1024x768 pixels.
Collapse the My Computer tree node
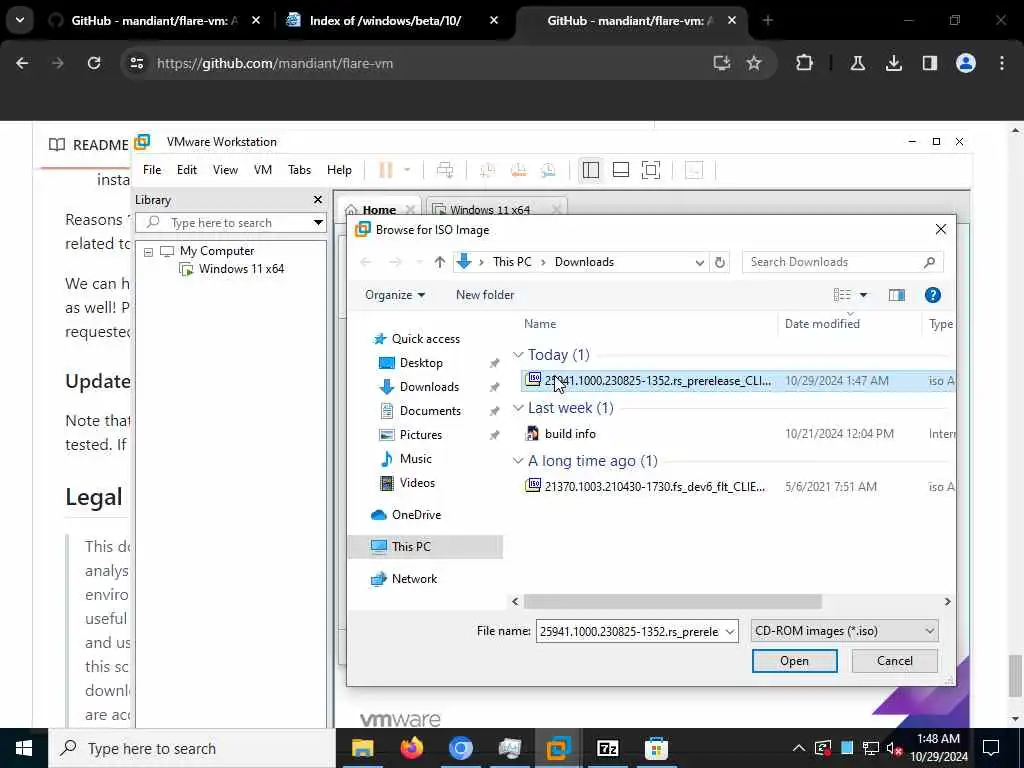pos(148,251)
